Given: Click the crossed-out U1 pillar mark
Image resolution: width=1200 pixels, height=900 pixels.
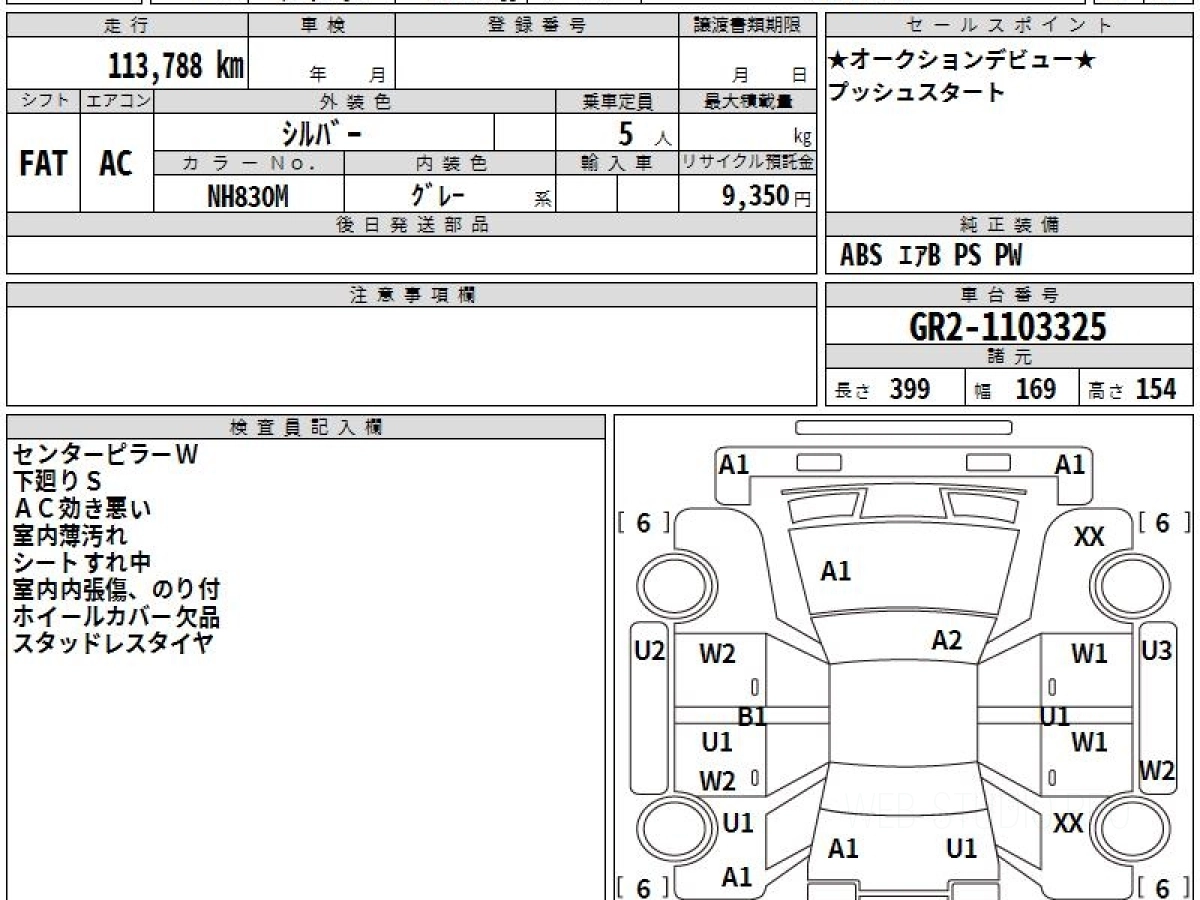Looking at the screenshot, I should point(1055,717).
